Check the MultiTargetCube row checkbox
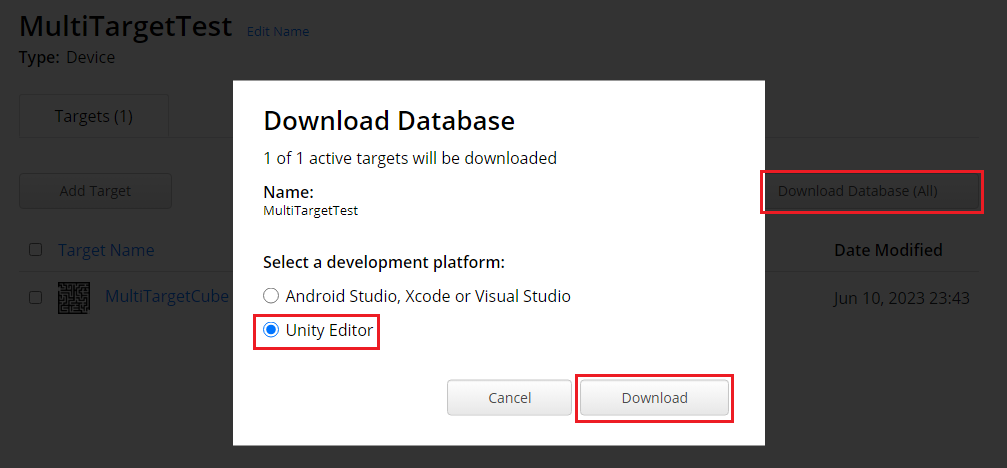 click(35, 297)
